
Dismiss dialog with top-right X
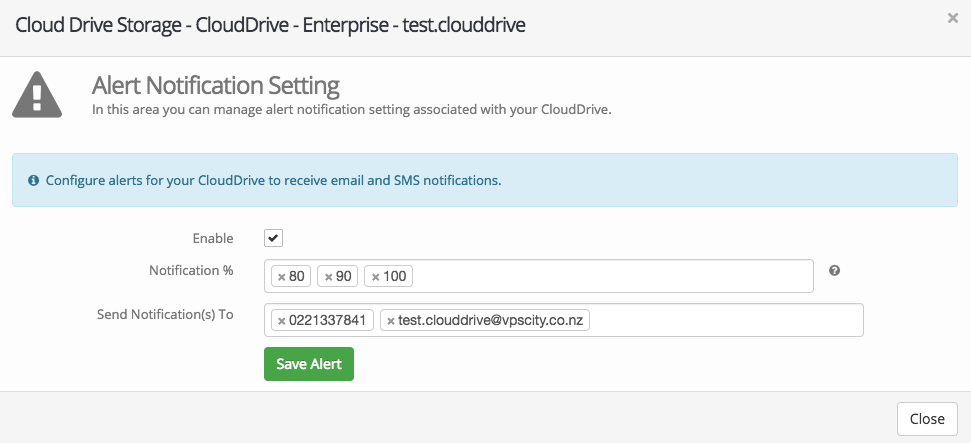(x=952, y=18)
